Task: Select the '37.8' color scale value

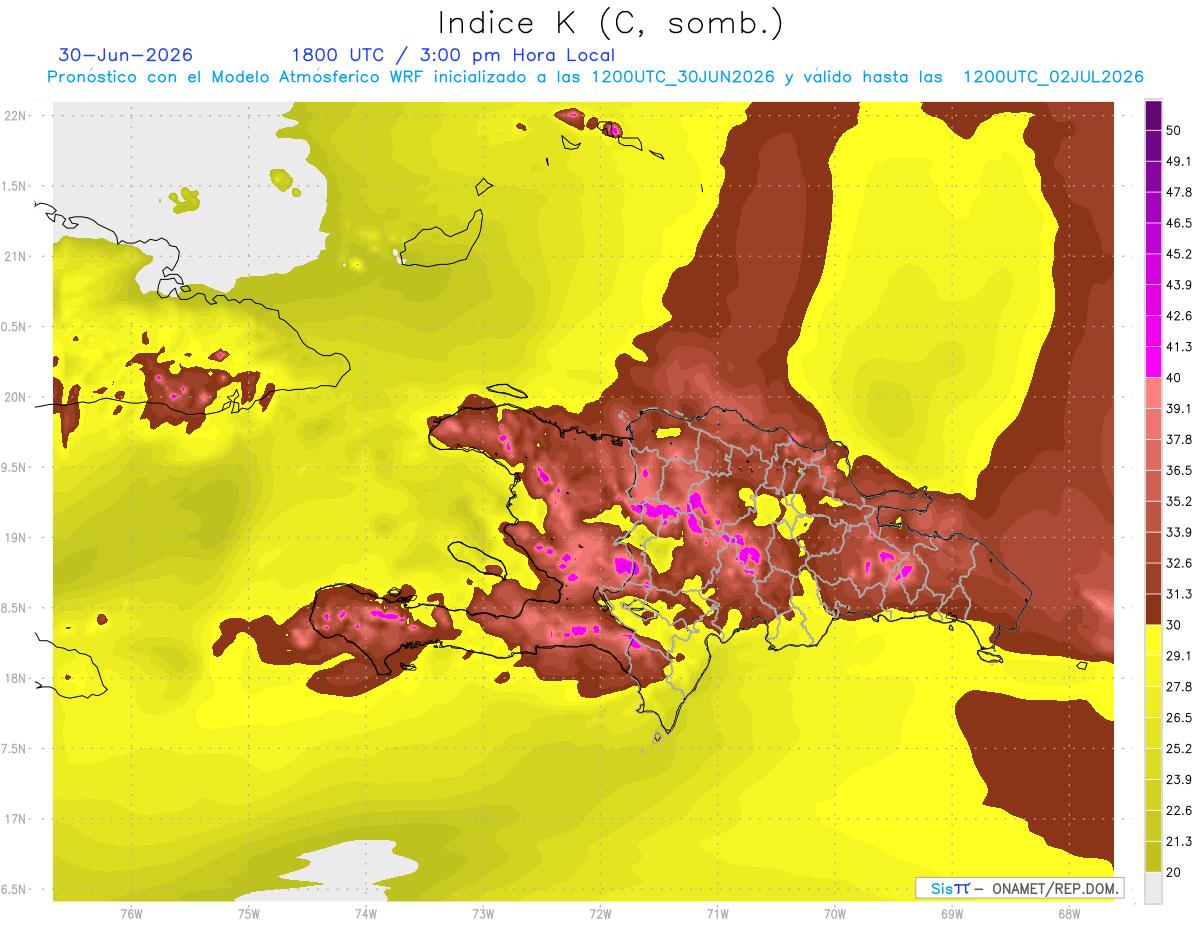Action: coord(1179,439)
